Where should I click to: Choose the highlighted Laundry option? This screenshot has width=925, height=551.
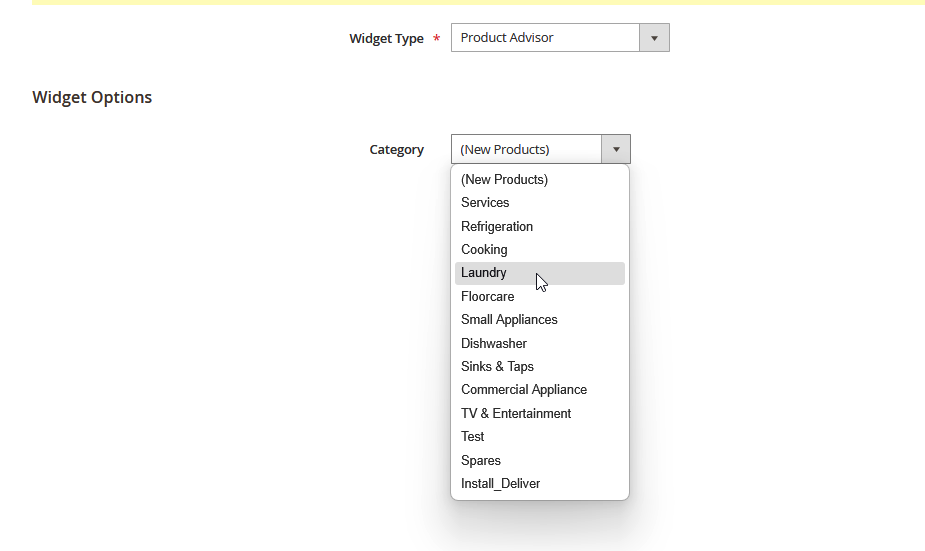click(484, 273)
